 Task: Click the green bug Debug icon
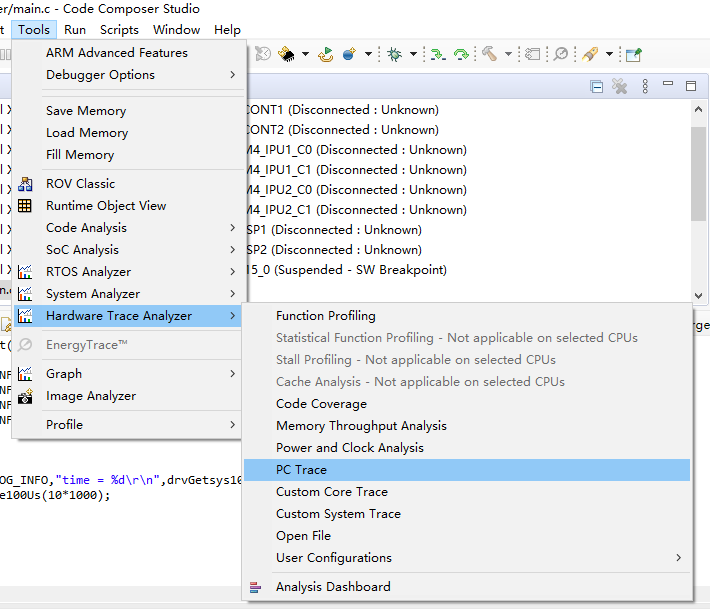[394, 54]
